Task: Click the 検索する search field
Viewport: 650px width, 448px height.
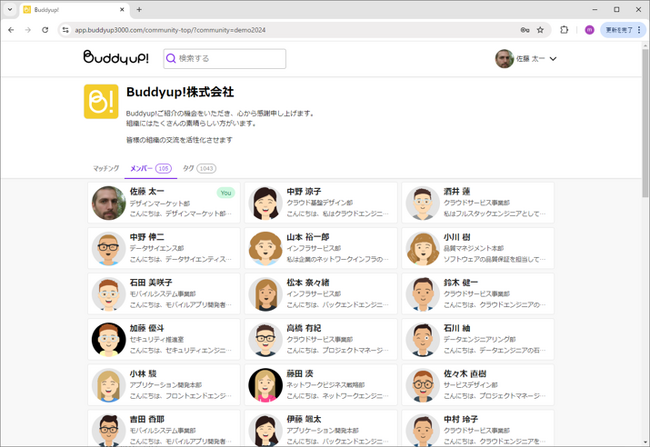Action: point(225,58)
